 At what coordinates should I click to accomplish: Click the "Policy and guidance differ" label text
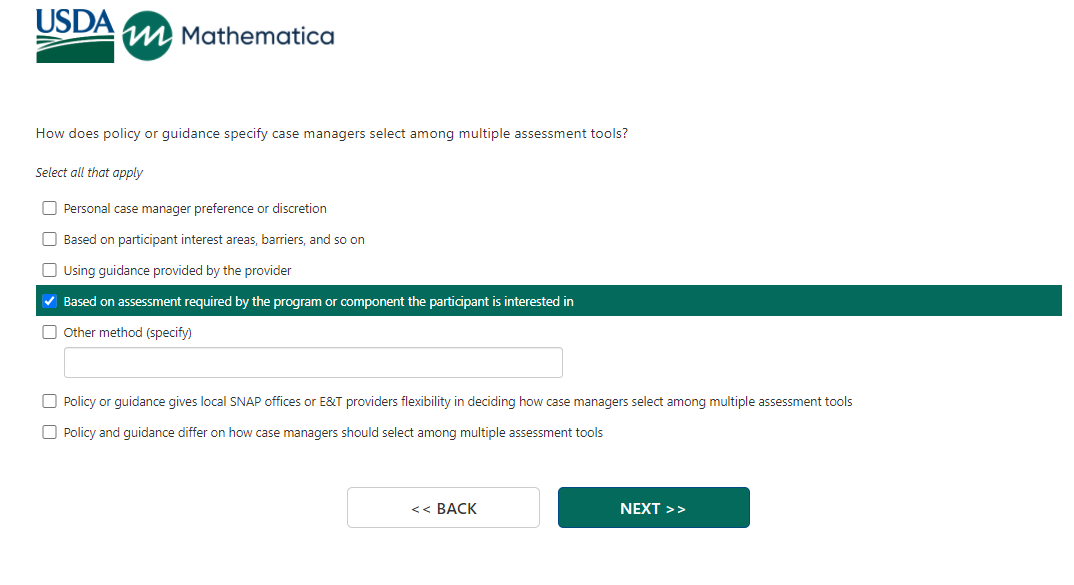tap(333, 433)
